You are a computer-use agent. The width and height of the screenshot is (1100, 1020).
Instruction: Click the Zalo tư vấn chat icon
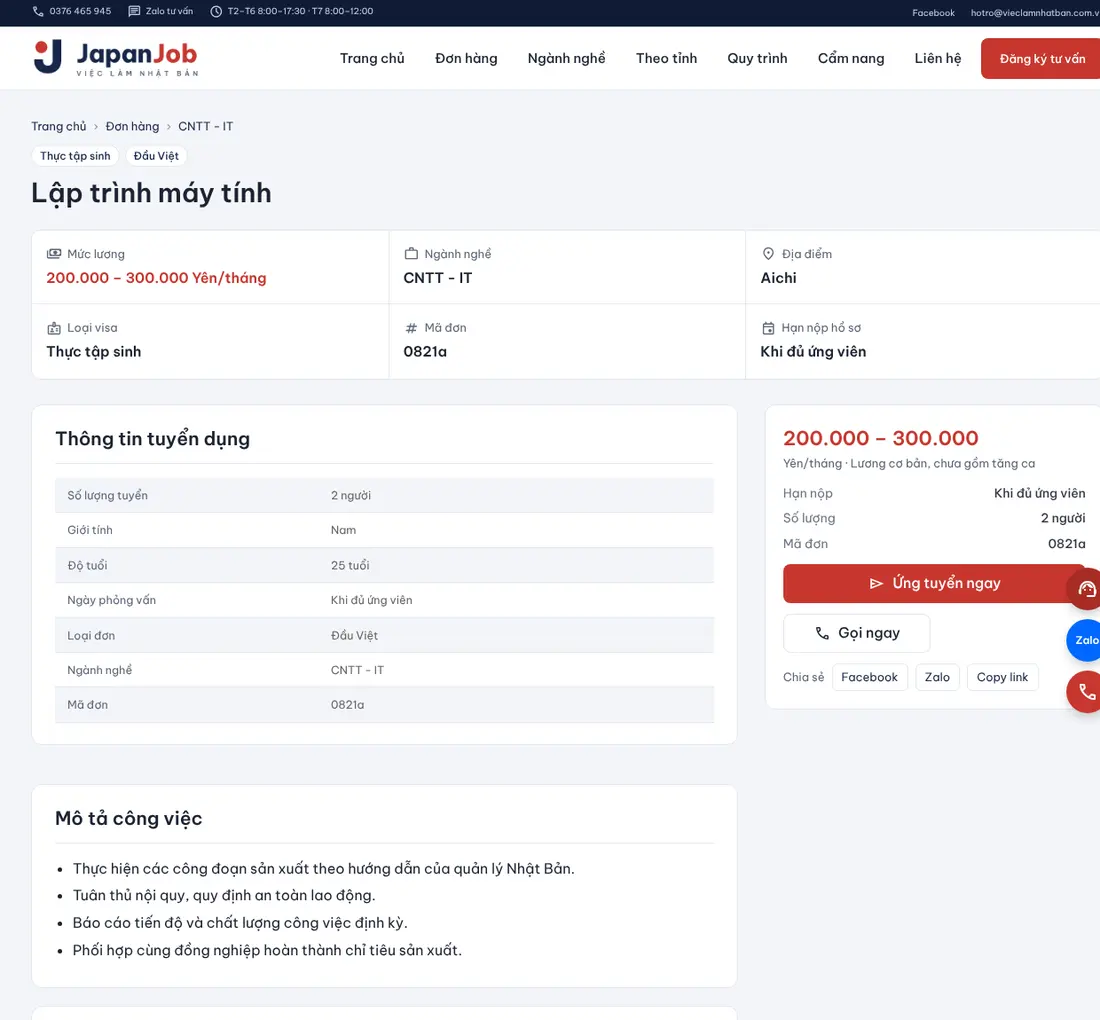pyautogui.click(x=134, y=11)
